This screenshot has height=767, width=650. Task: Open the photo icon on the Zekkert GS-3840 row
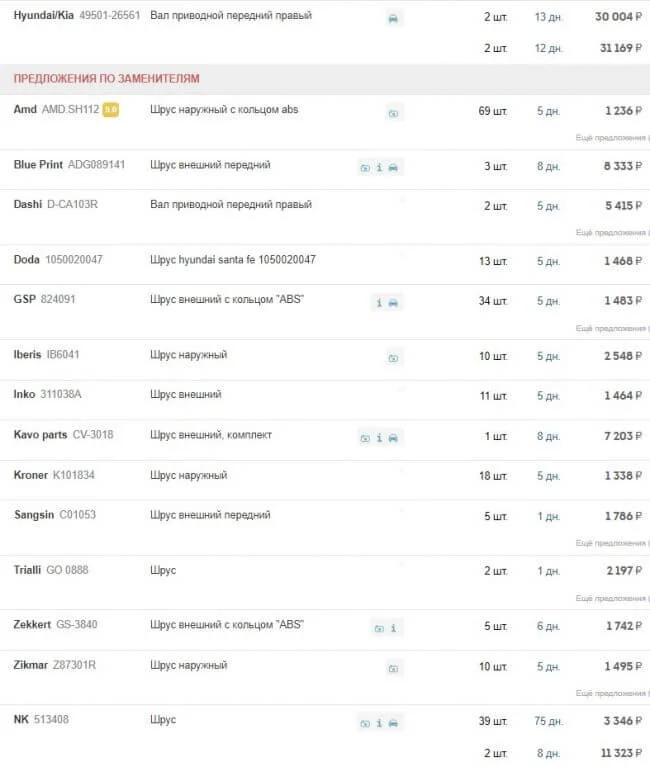[379, 628]
